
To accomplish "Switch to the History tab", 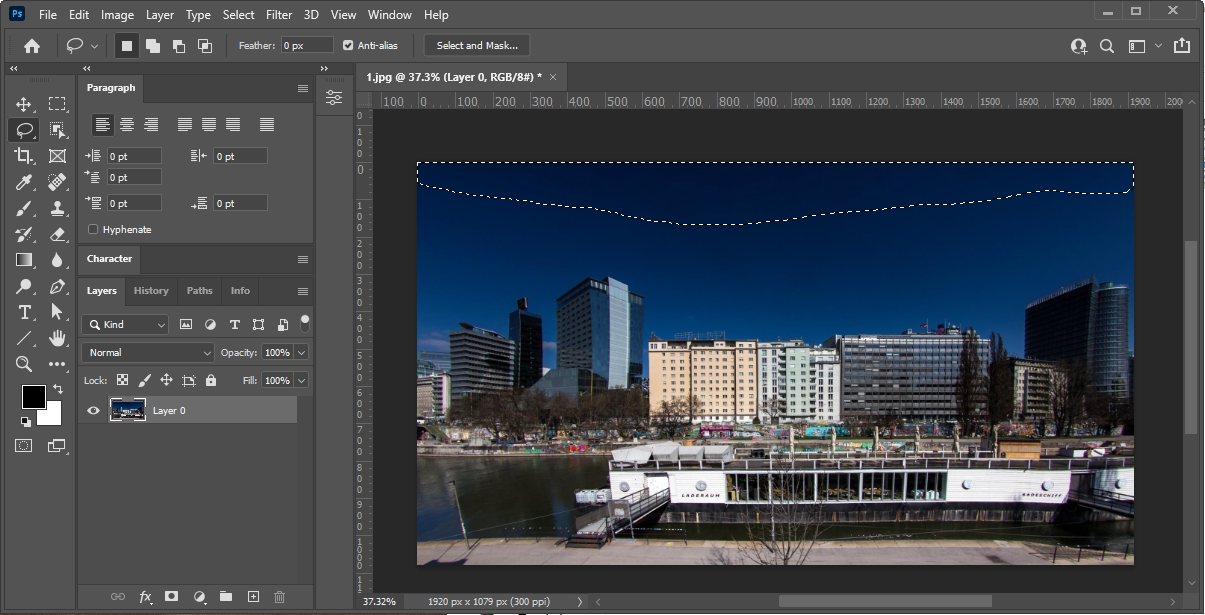I will coord(151,291).
